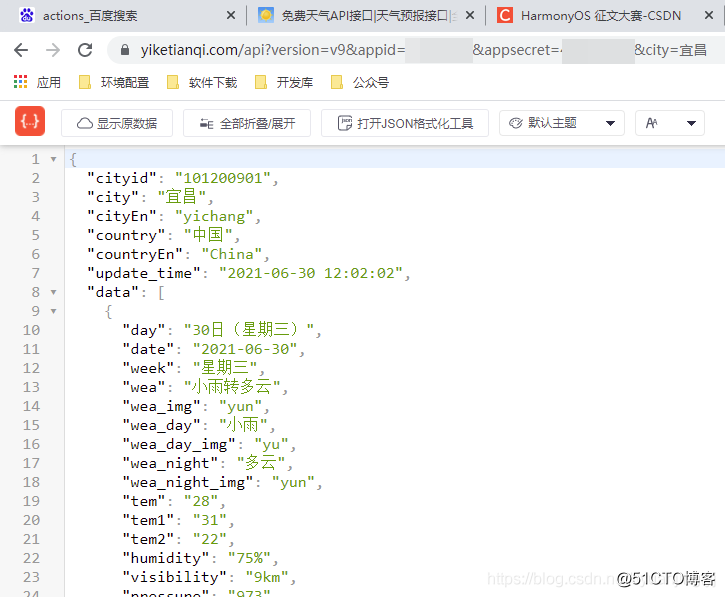The image size is (725, 597).
Task: Collapse the object at line 9
Action: pyautogui.click(x=54, y=311)
